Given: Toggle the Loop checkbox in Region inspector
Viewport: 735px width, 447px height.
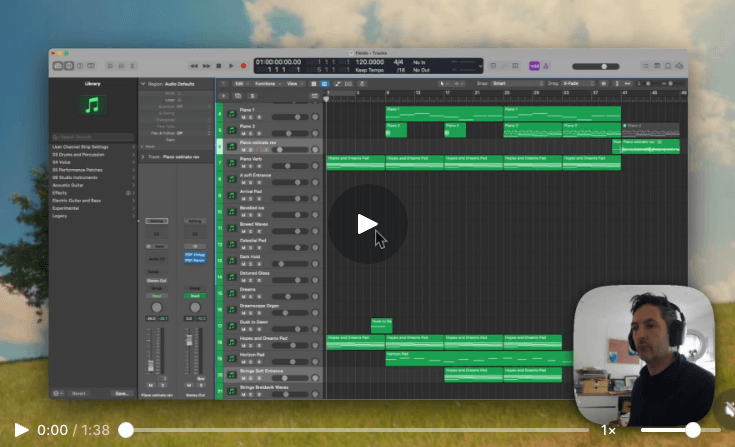Looking at the screenshot, I should [180, 100].
